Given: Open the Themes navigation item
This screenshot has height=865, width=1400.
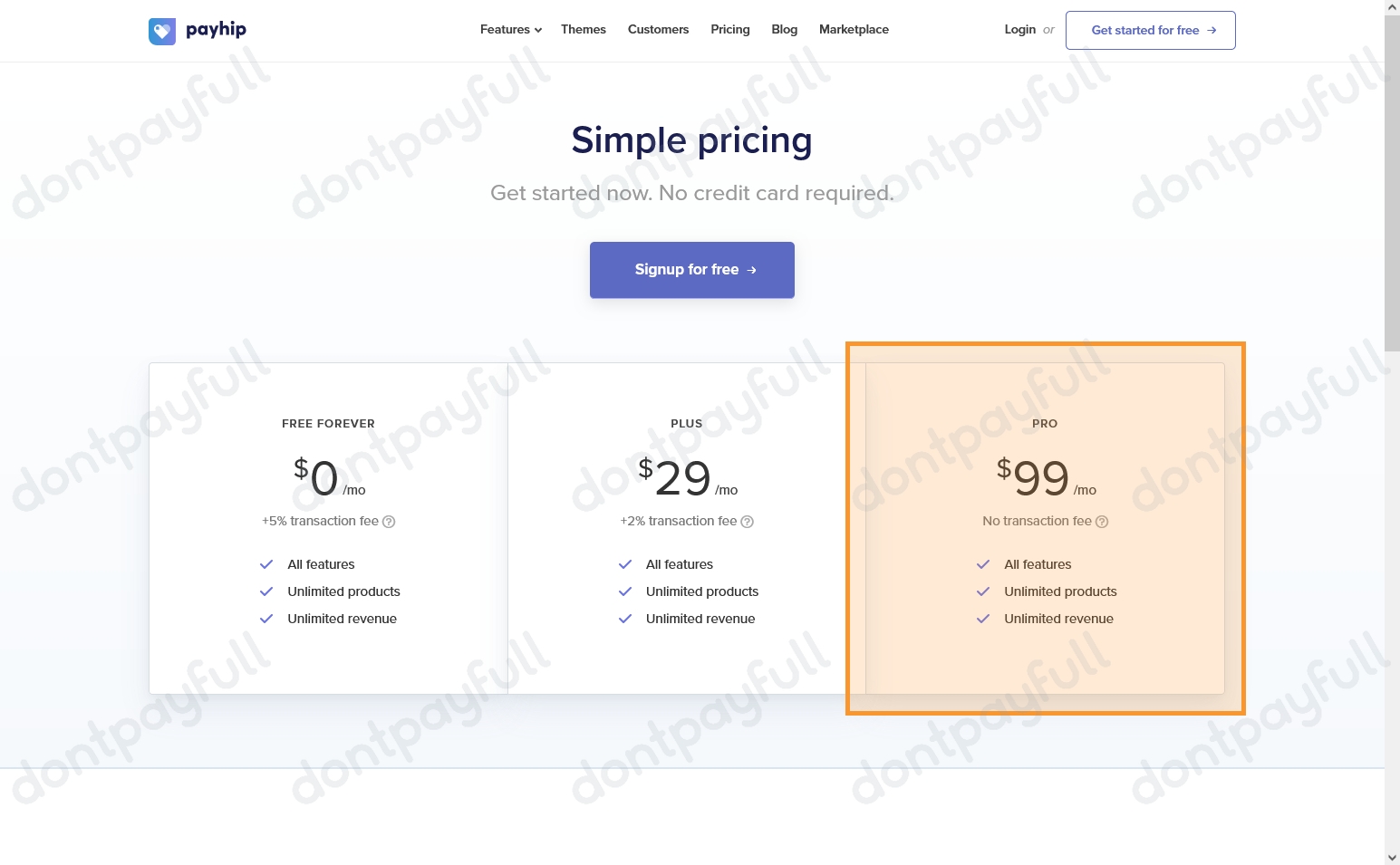Looking at the screenshot, I should click(583, 29).
